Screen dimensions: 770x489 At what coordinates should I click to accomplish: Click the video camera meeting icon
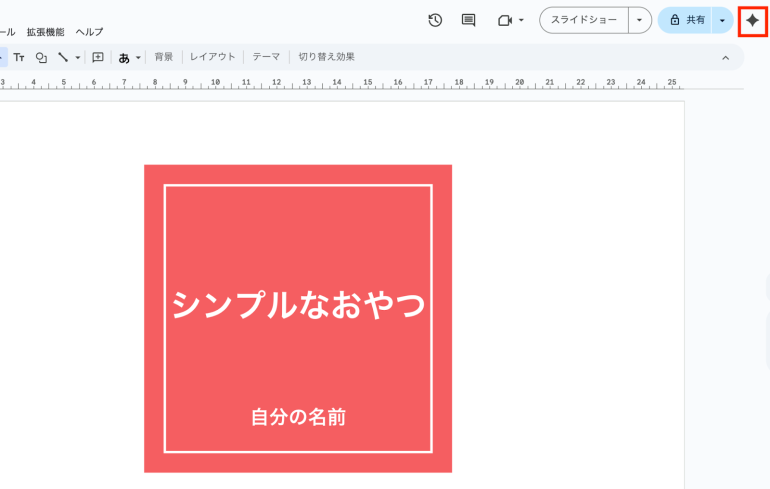pyautogui.click(x=505, y=21)
